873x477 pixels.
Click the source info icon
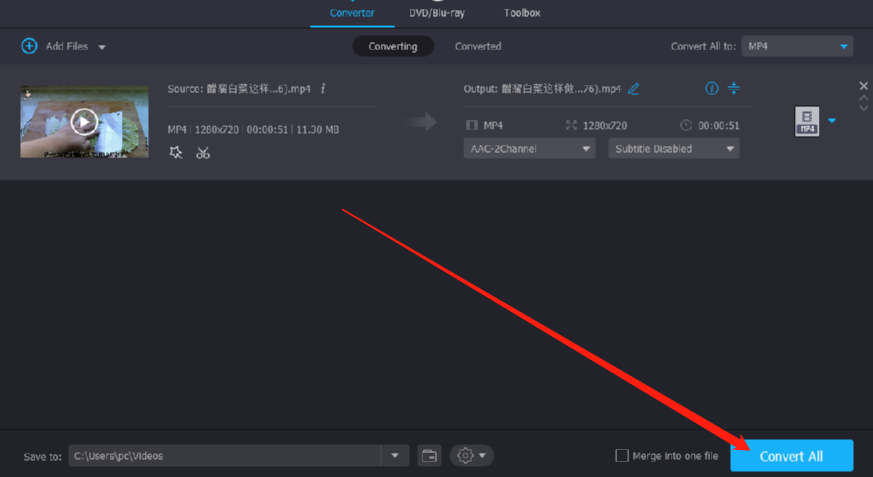[323, 89]
